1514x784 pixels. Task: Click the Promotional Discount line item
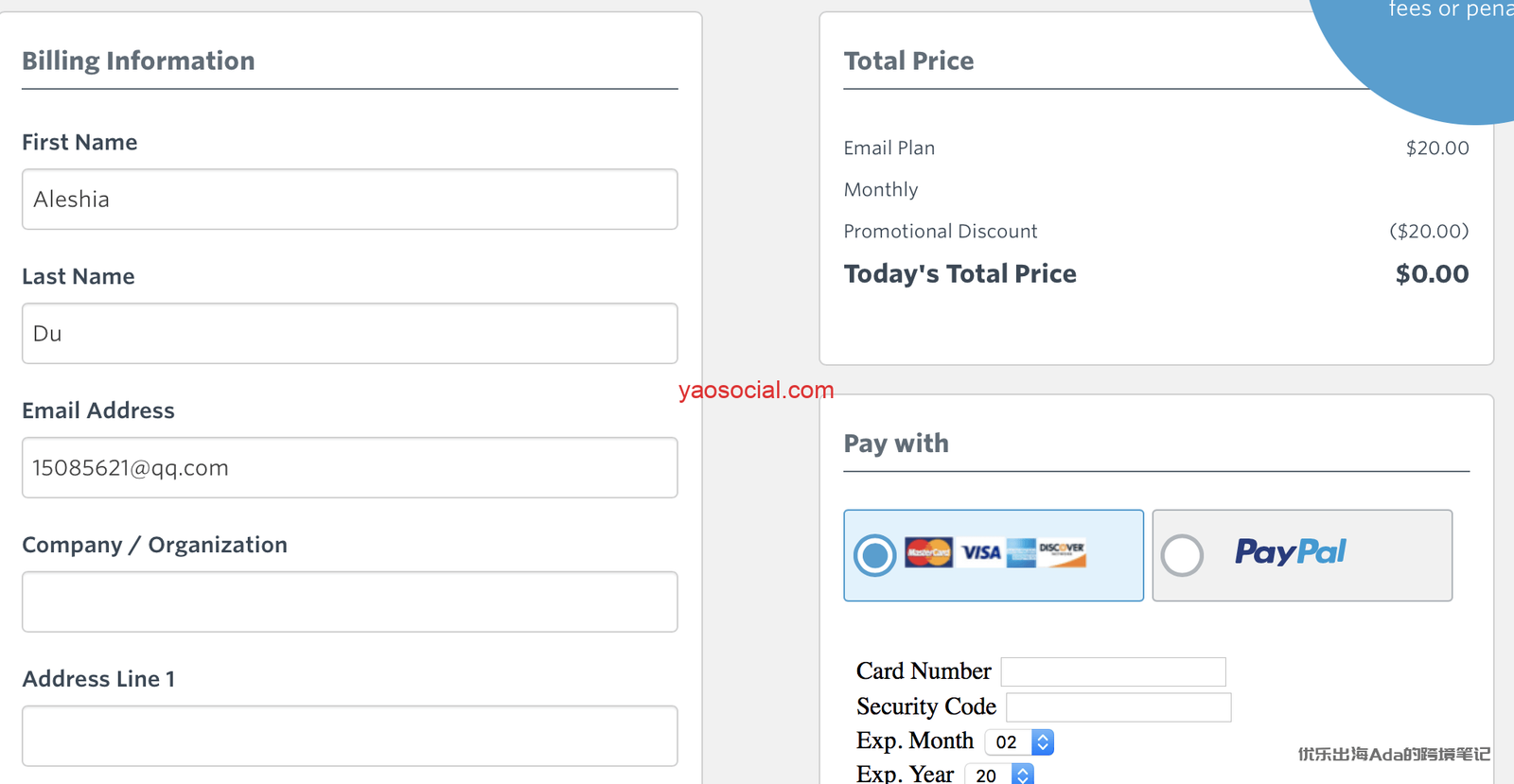pyautogui.click(x=941, y=232)
